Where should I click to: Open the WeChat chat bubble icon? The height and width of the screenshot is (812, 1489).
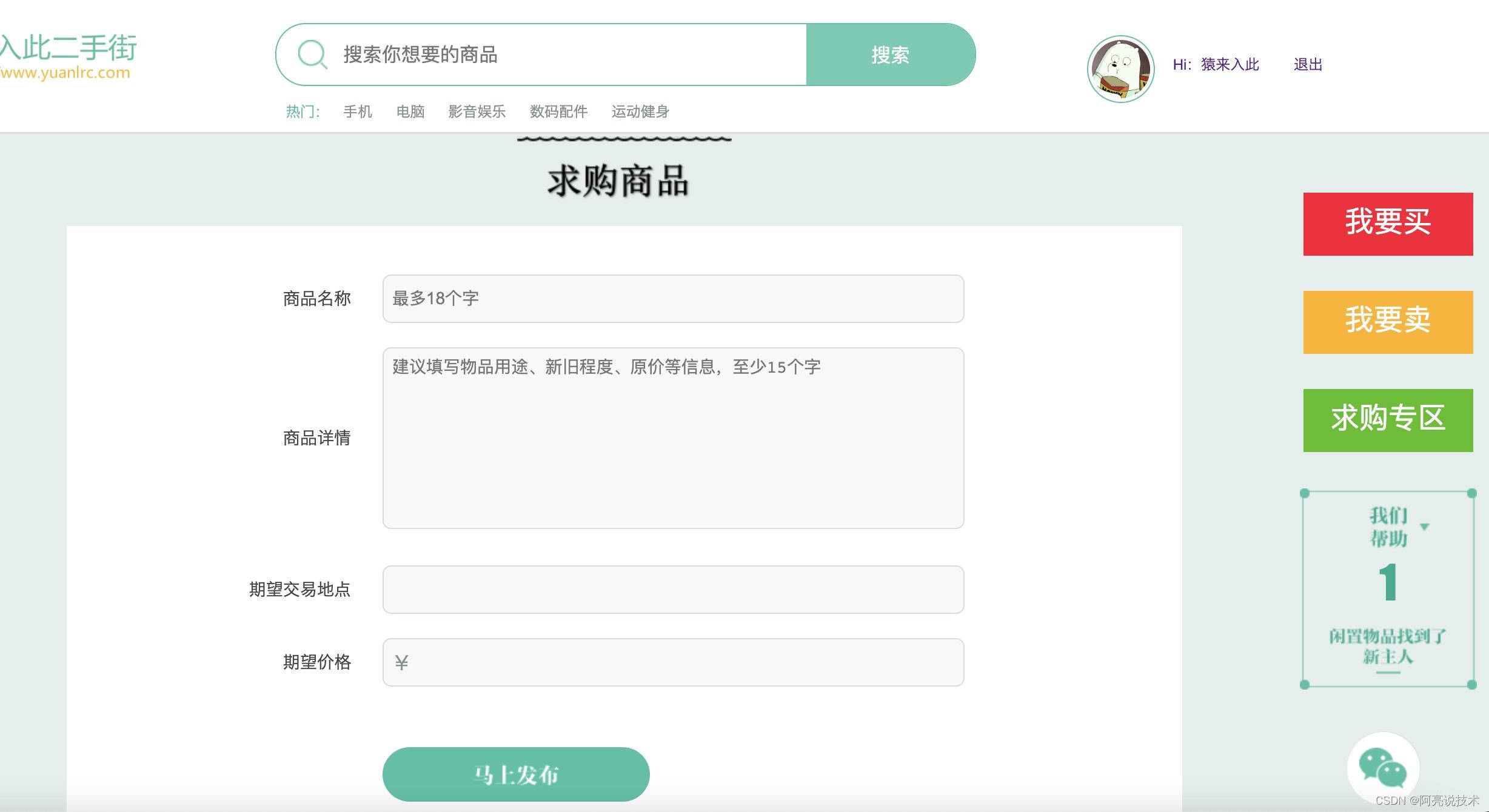coord(1382,767)
